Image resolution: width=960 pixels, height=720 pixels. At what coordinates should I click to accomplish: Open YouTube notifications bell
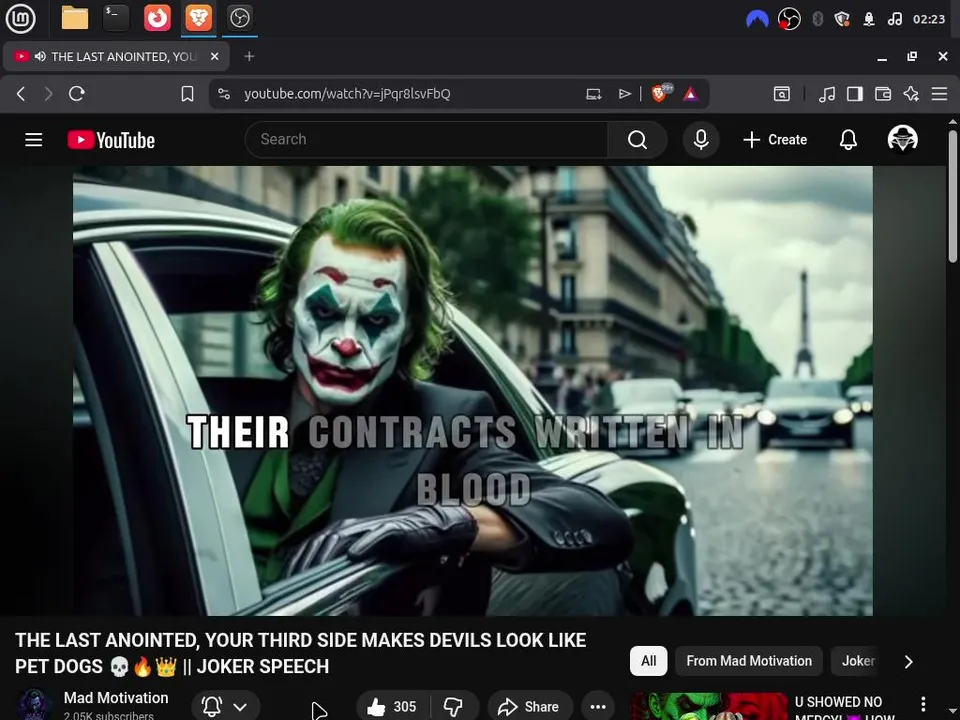point(848,140)
